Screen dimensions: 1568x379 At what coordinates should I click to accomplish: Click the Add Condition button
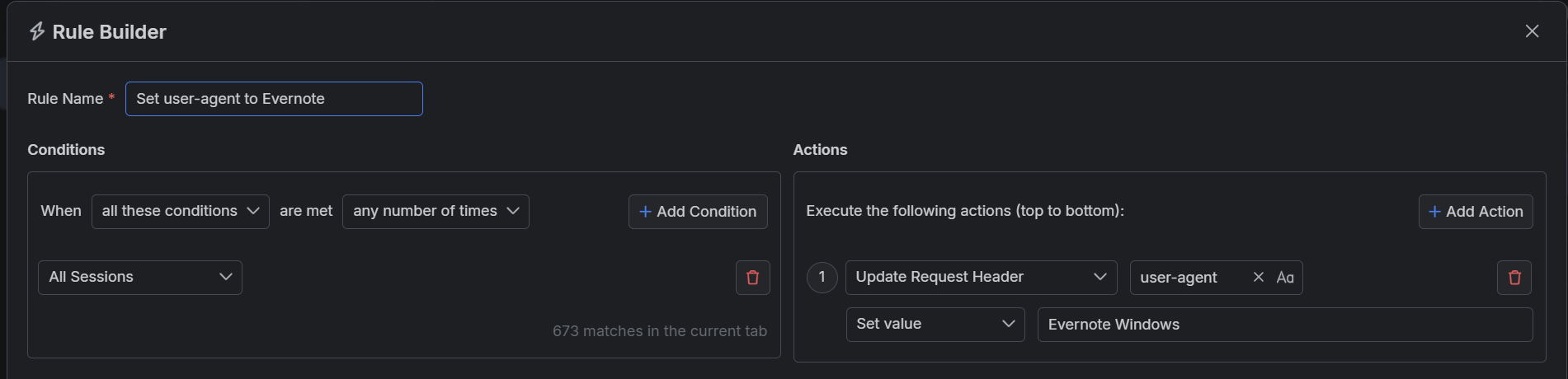click(x=698, y=212)
